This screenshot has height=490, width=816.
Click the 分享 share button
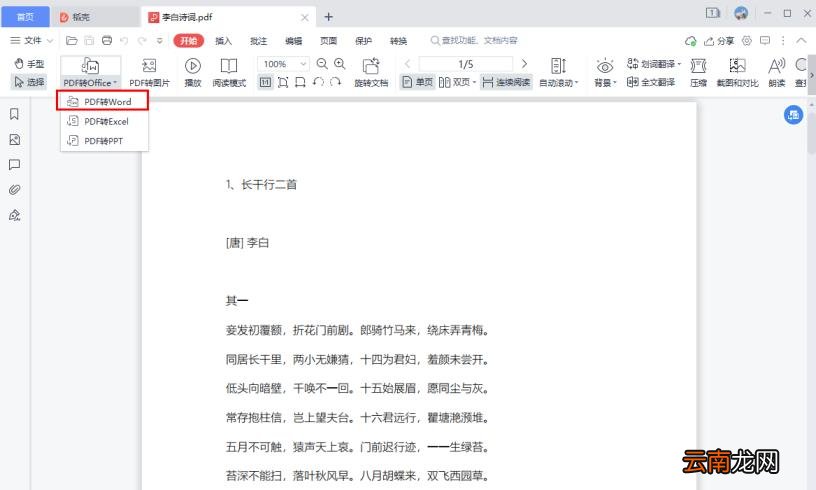719,41
